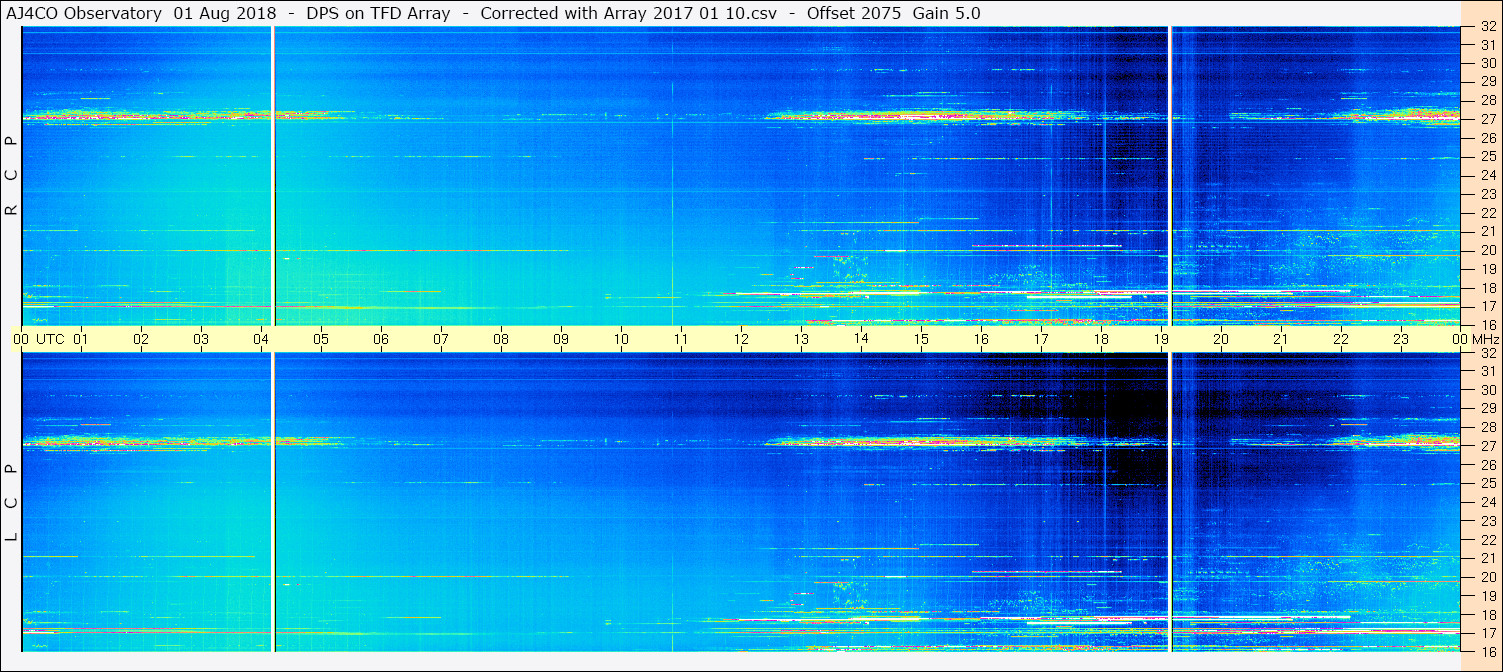Click the 08 UTC hour label

coord(501,339)
